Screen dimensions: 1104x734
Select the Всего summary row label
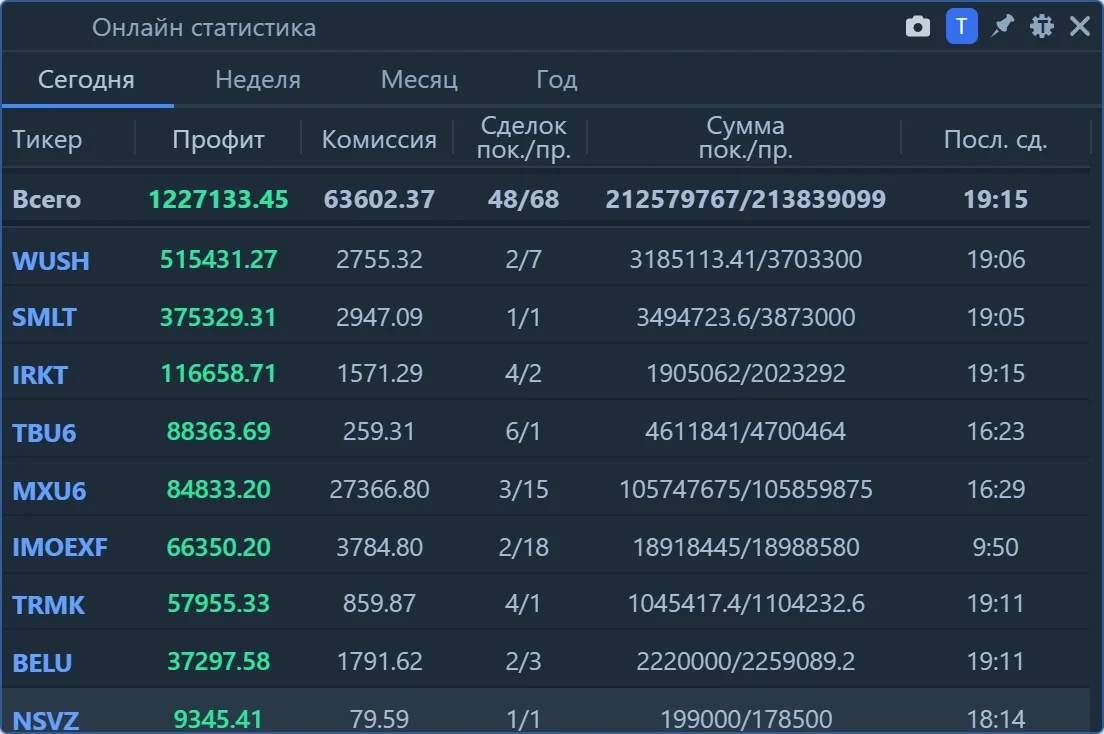point(46,200)
